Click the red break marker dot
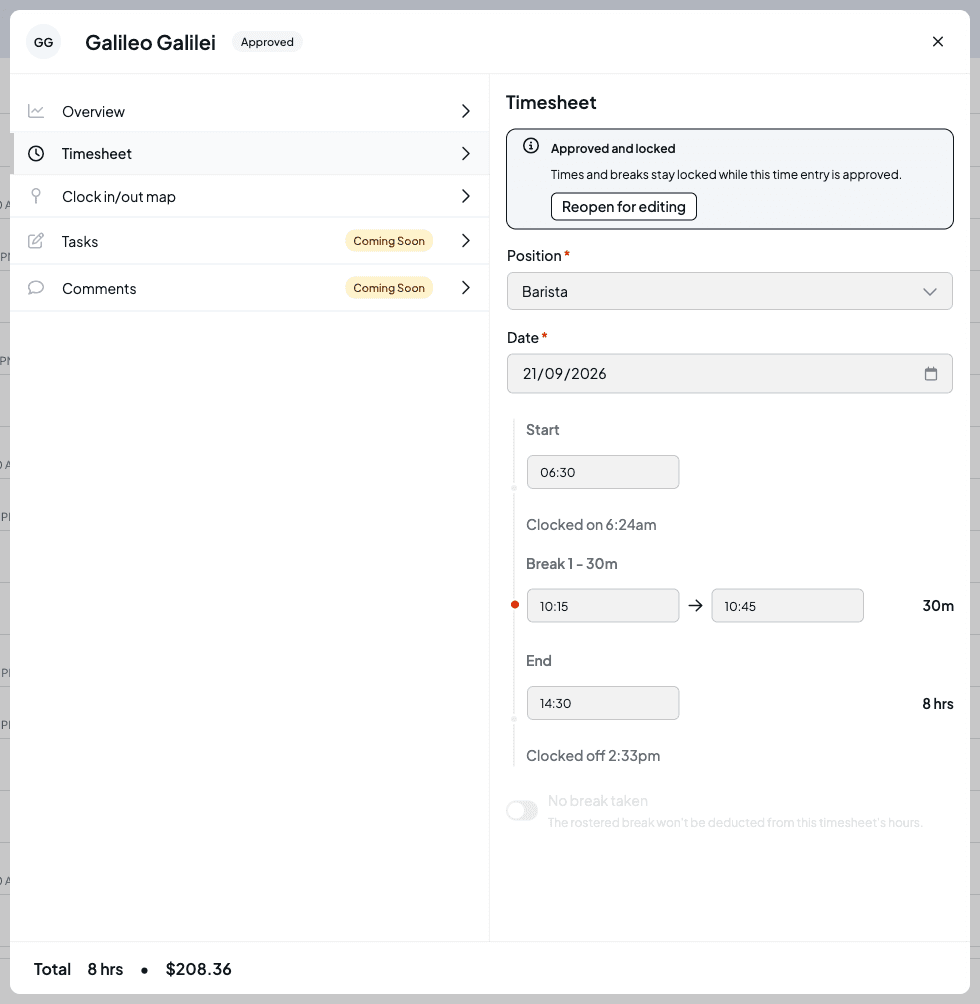Image resolution: width=980 pixels, height=1004 pixels. pos(515,604)
